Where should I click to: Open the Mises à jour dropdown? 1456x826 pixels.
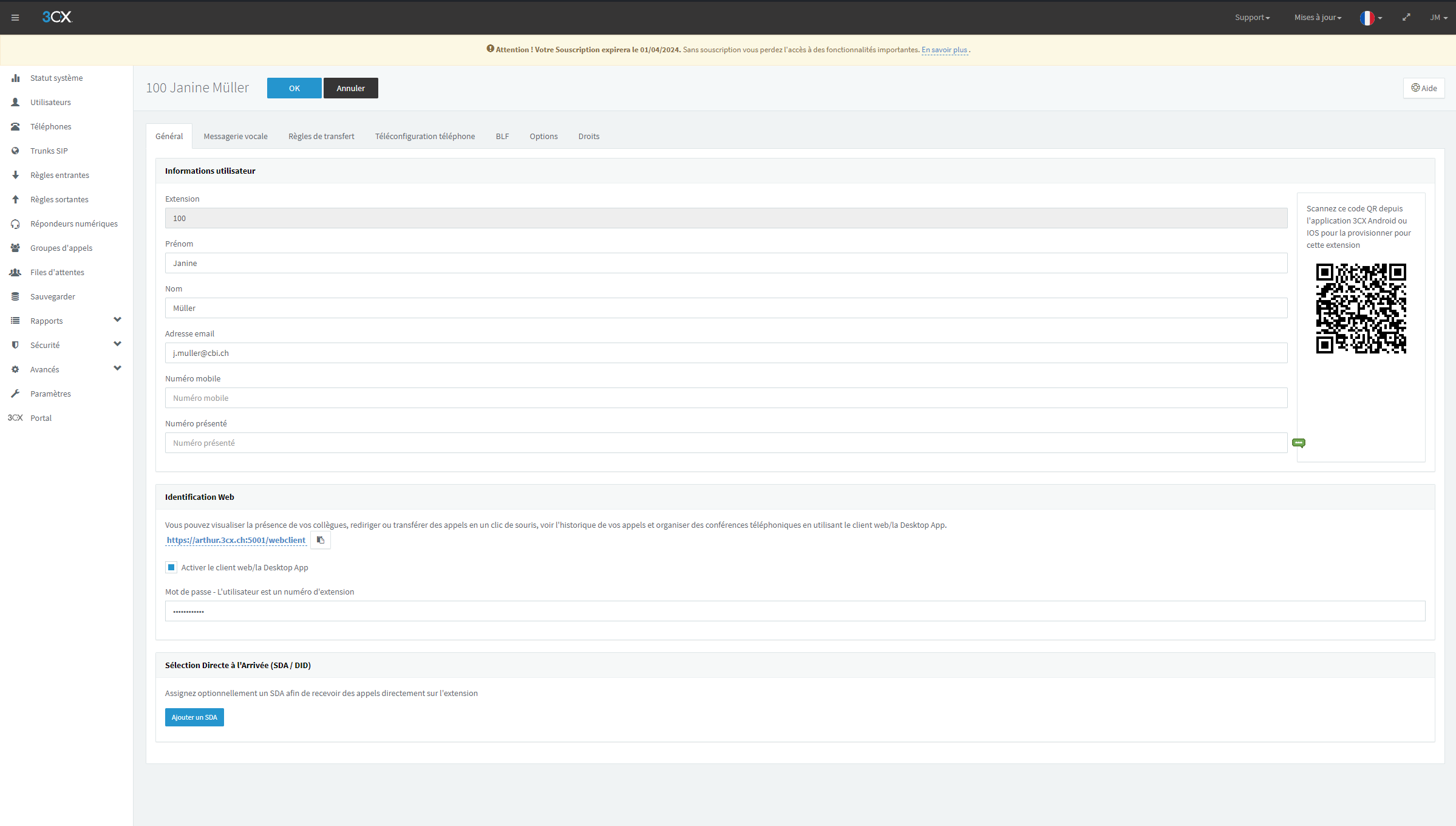tap(1318, 18)
